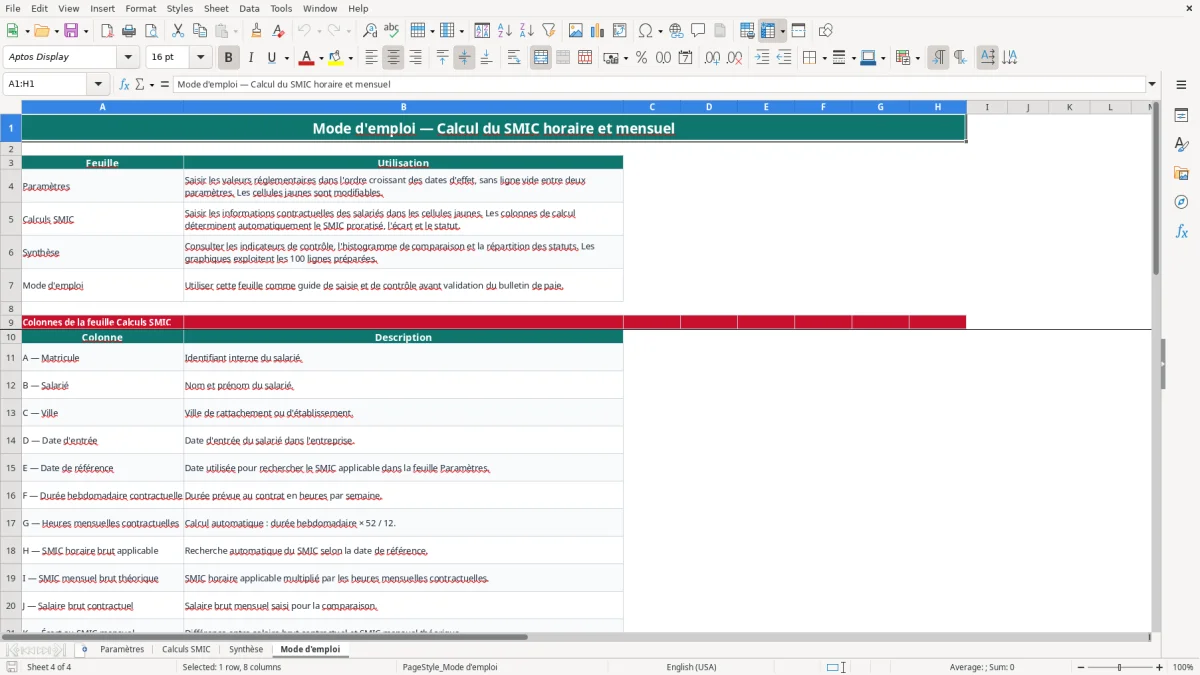The image size is (1200, 675).
Task: Insert hyperlink icon
Action: click(676, 31)
